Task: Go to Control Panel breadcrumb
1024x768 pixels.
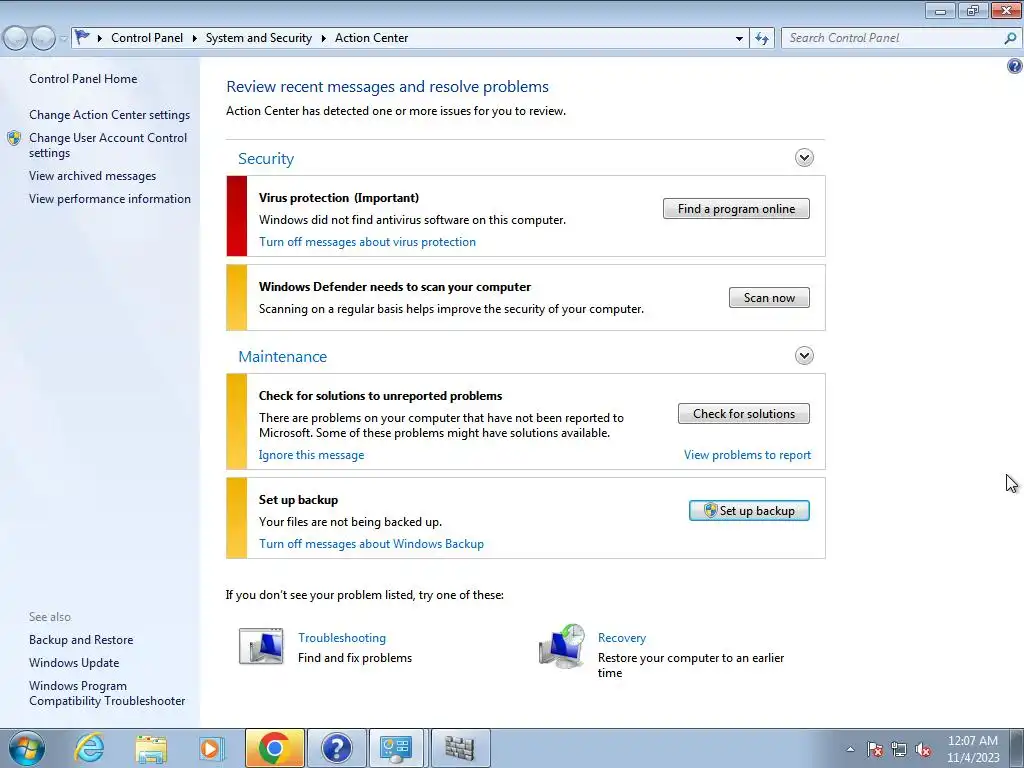Action: pos(147,38)
